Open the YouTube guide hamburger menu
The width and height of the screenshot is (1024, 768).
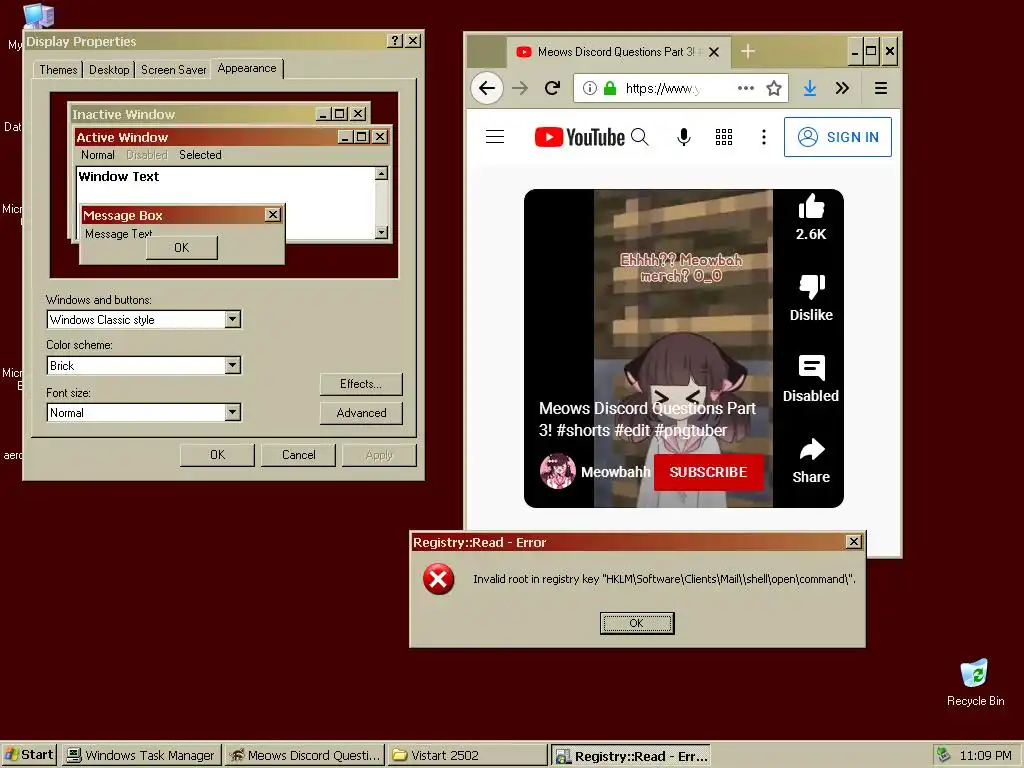coord(495,136)
